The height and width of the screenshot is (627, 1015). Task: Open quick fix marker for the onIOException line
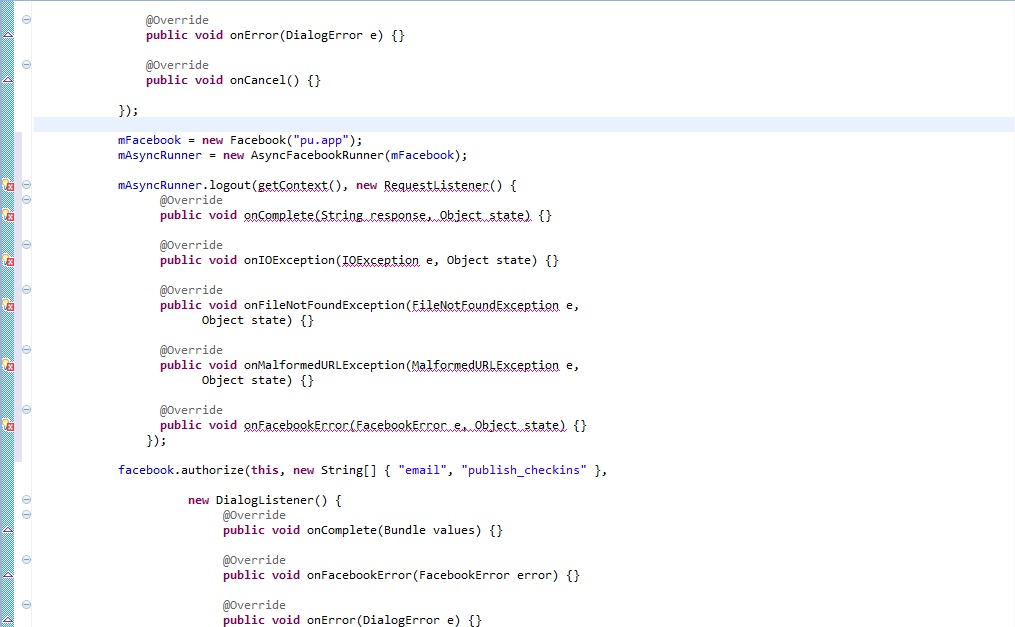click(7, 260)
